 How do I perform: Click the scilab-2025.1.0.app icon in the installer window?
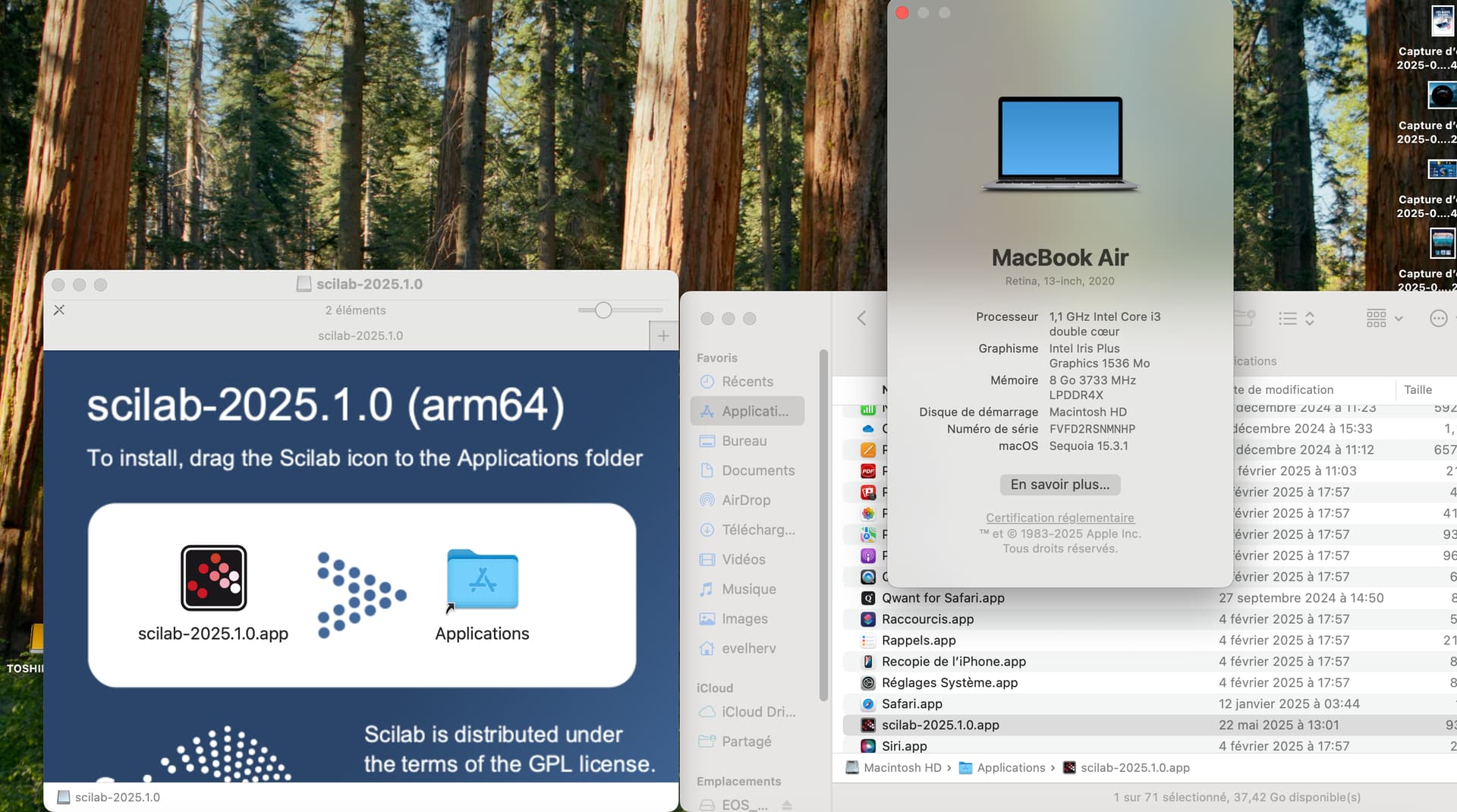(x=214, y=578)
